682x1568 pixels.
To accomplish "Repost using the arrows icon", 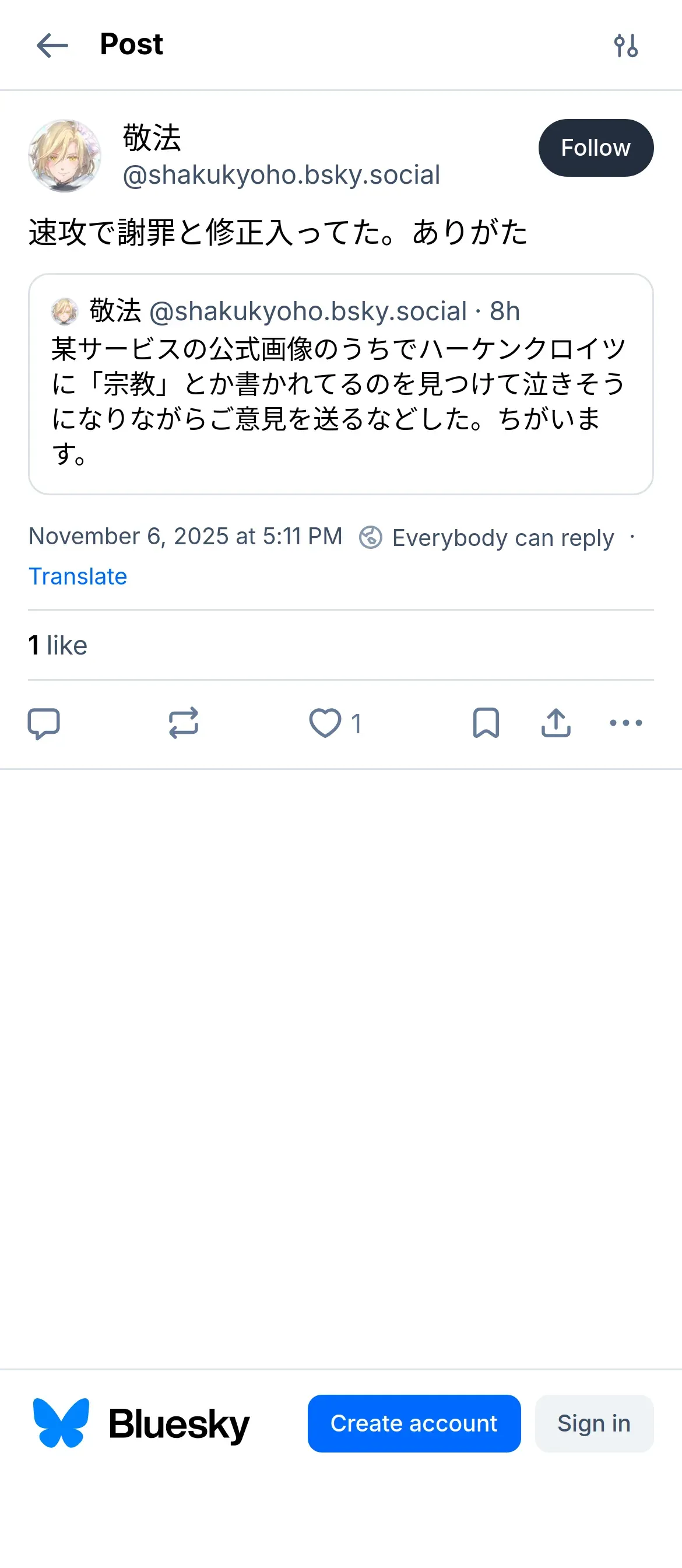I will (183, 723).
